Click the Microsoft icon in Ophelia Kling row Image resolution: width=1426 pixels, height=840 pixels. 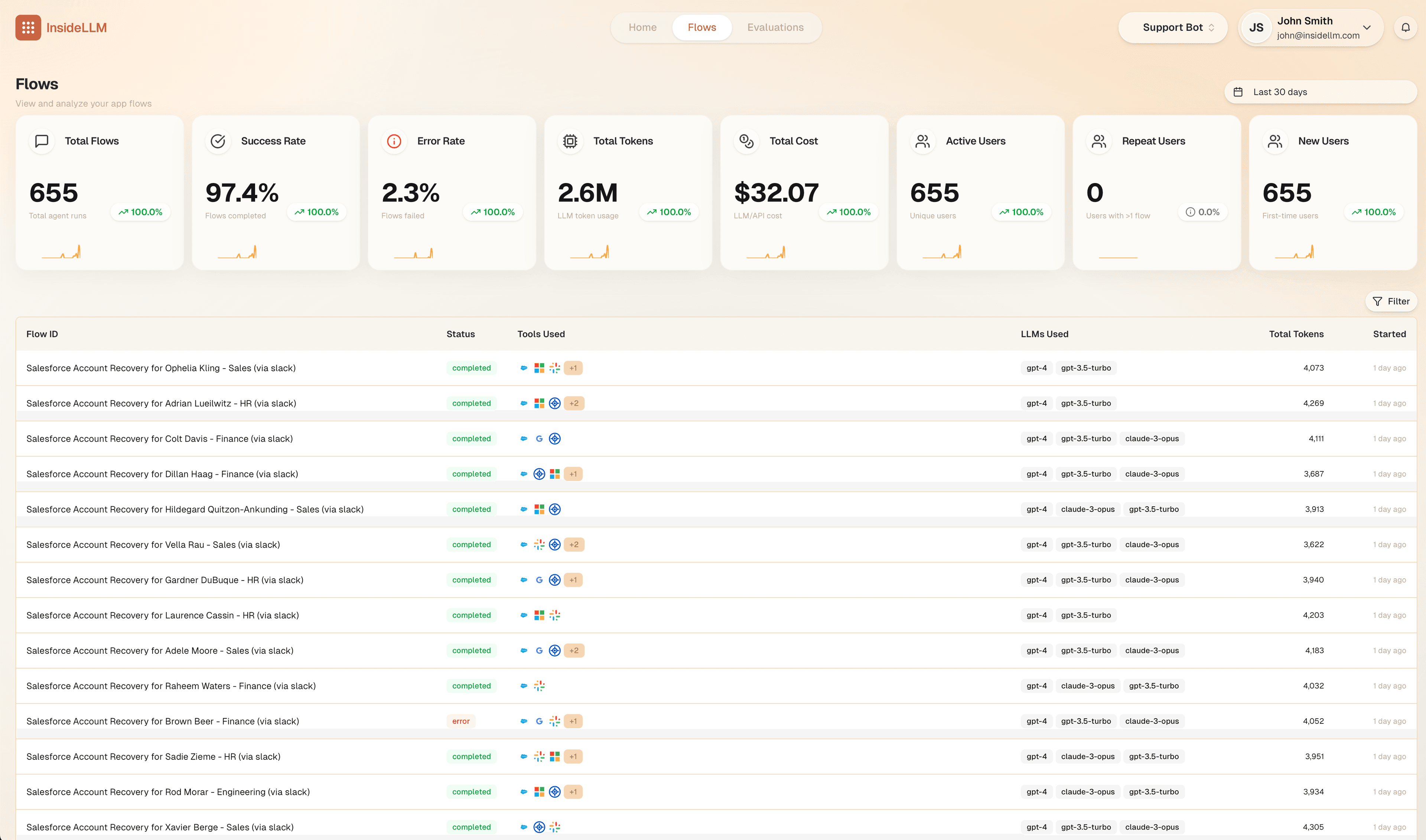[539, 368]
